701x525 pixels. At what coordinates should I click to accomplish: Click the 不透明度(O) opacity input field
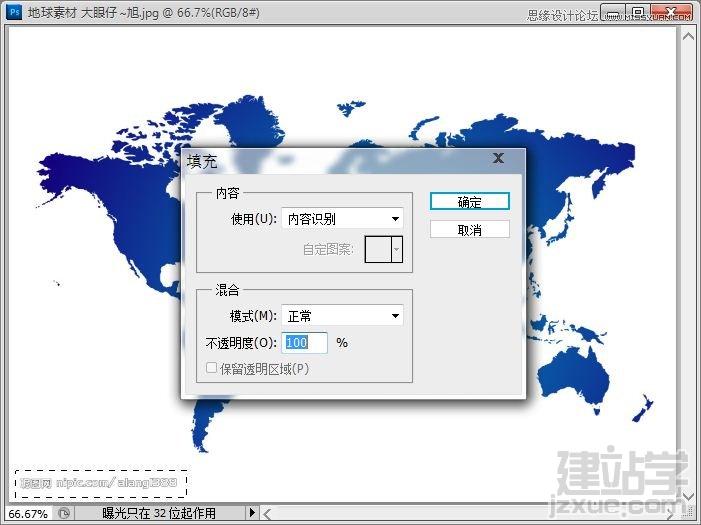[x=305, y=343]
